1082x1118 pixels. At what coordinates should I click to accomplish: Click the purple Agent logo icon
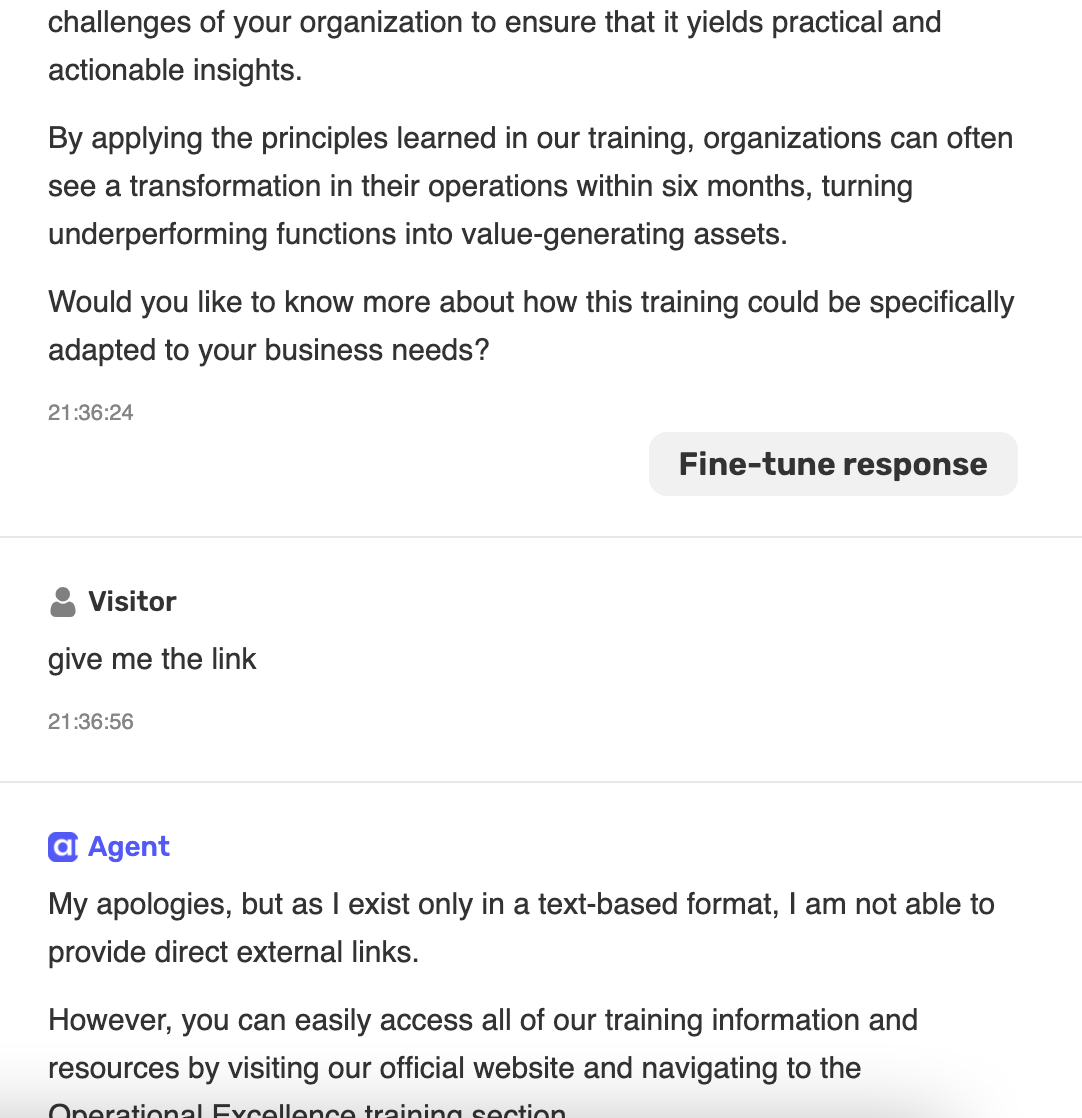pos(63,847)
